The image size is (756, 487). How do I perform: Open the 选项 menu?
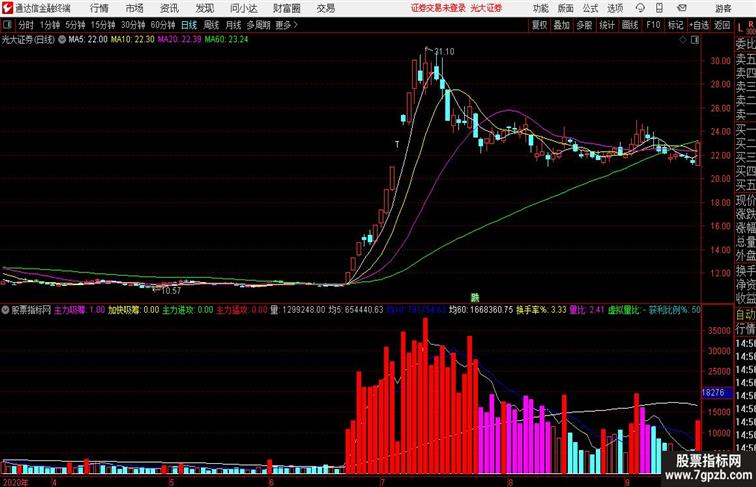click(x=615, y=8)
